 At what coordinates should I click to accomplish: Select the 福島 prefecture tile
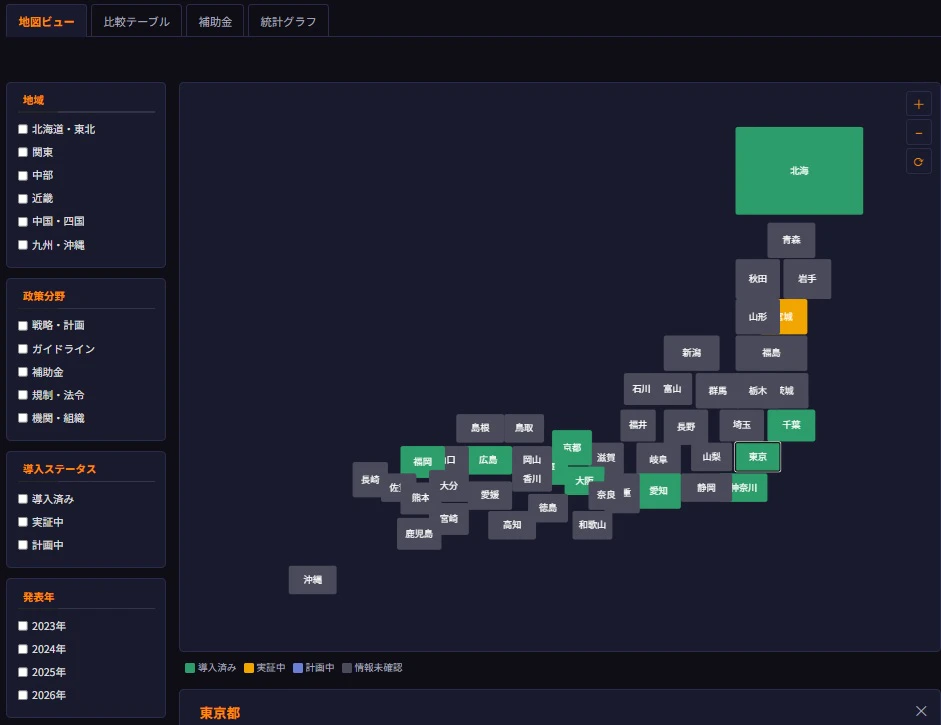[771, 353]
